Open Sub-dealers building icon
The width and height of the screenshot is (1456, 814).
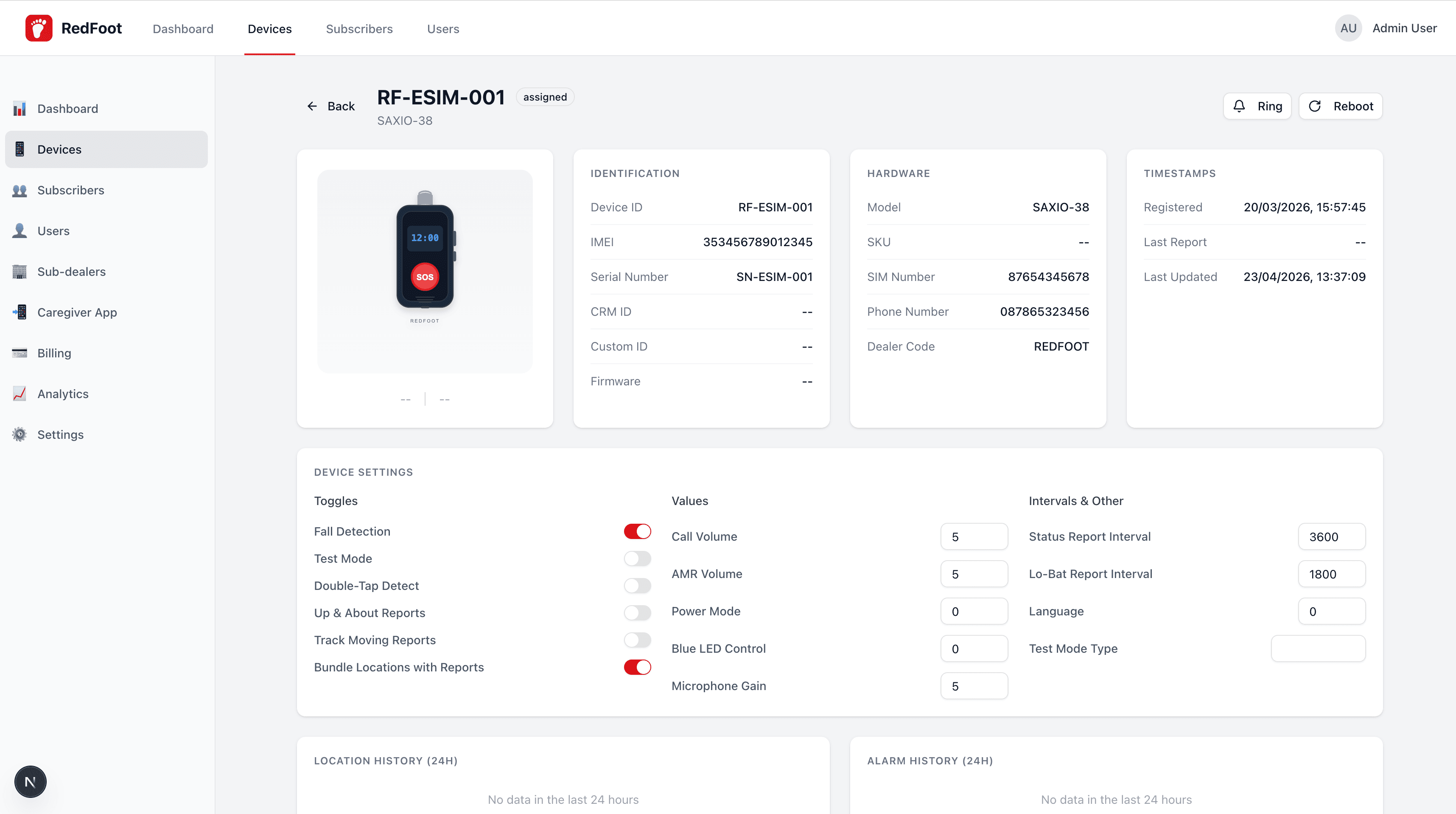pyautogui.click(x=19, y=271)
